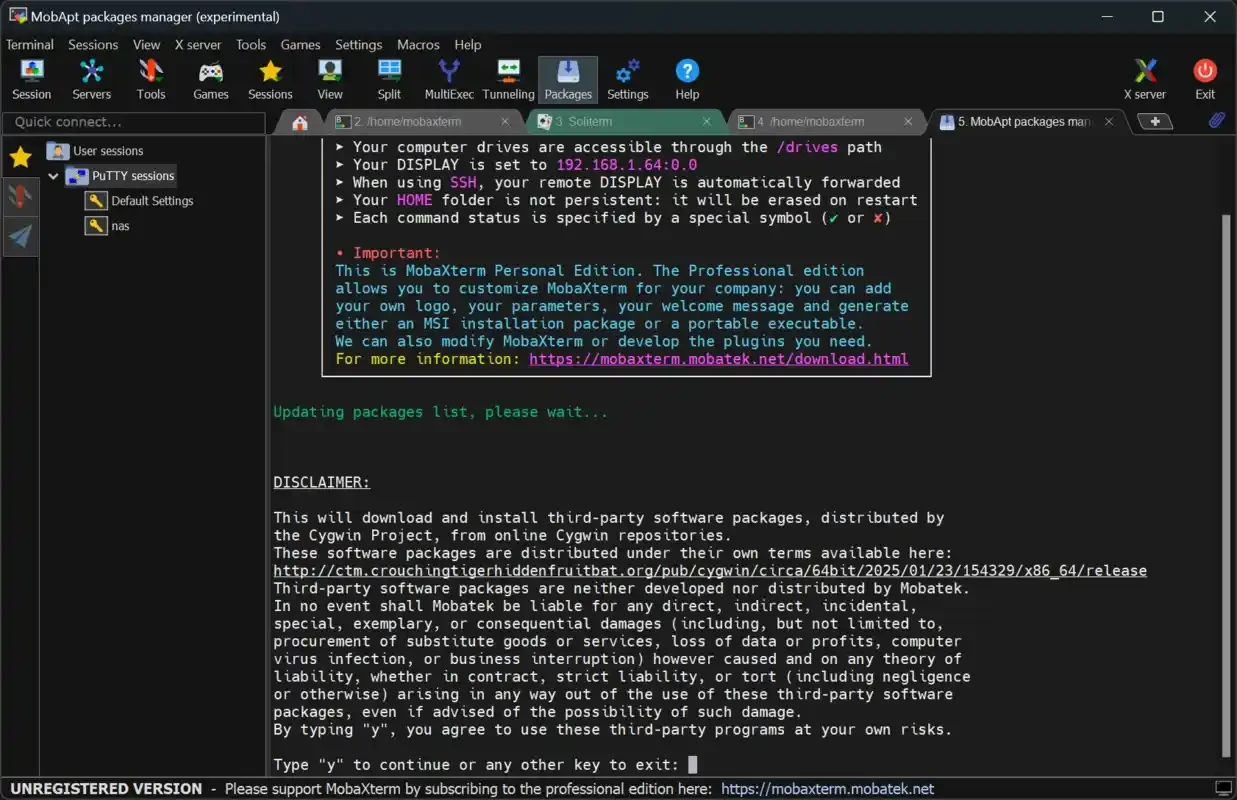
Task: Open the Help menu
Action: (468, 44)
